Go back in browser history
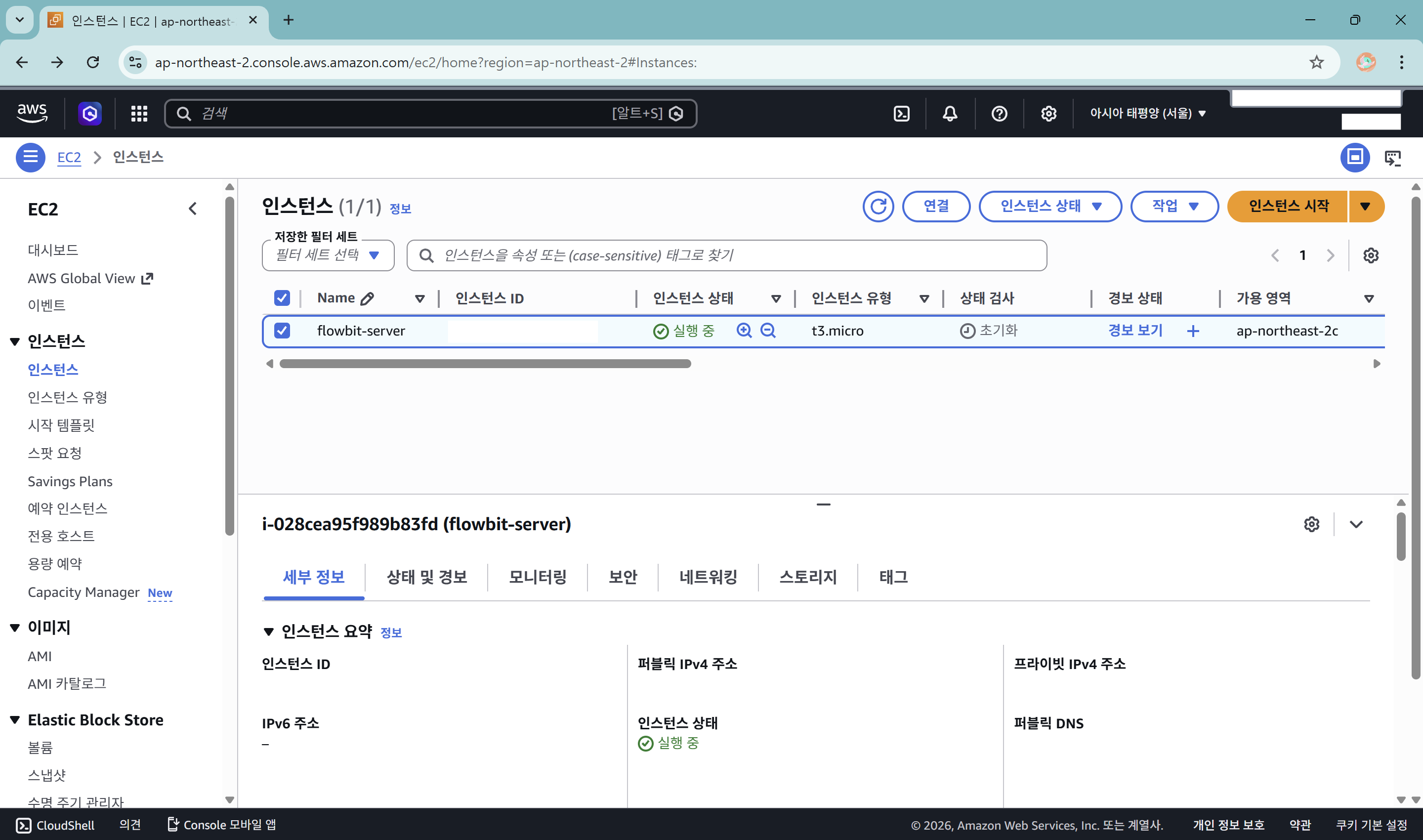Viewport: 1423px width, 840px height. coord(22,62)
